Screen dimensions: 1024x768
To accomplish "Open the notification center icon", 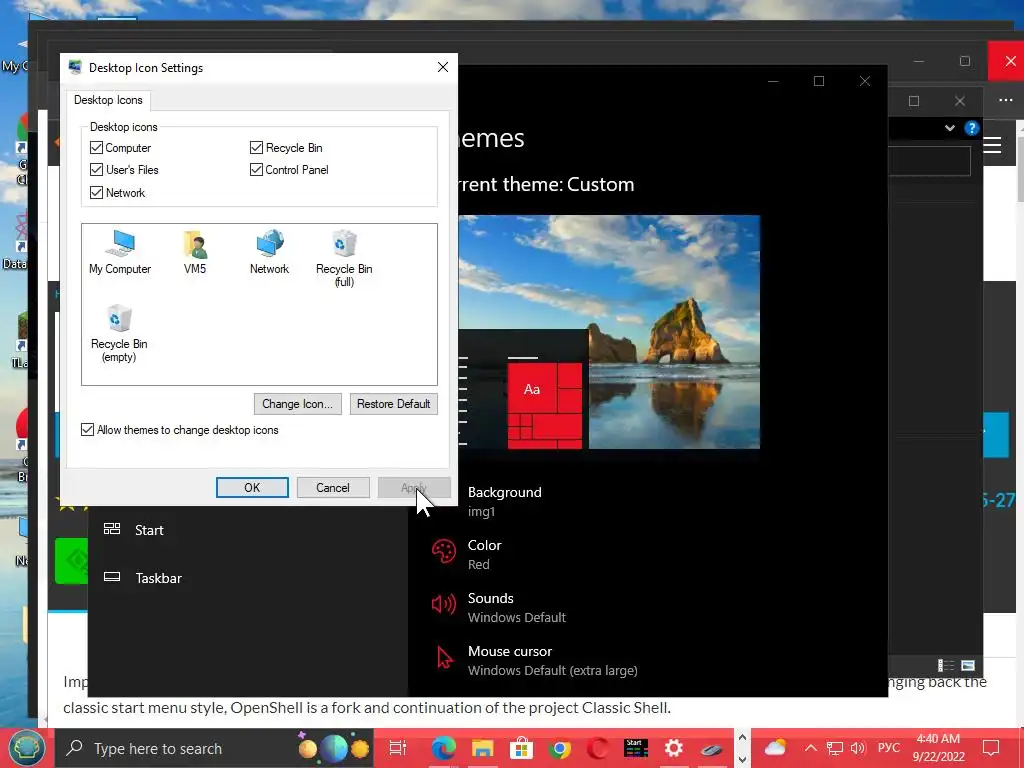I will click(991, 748).
